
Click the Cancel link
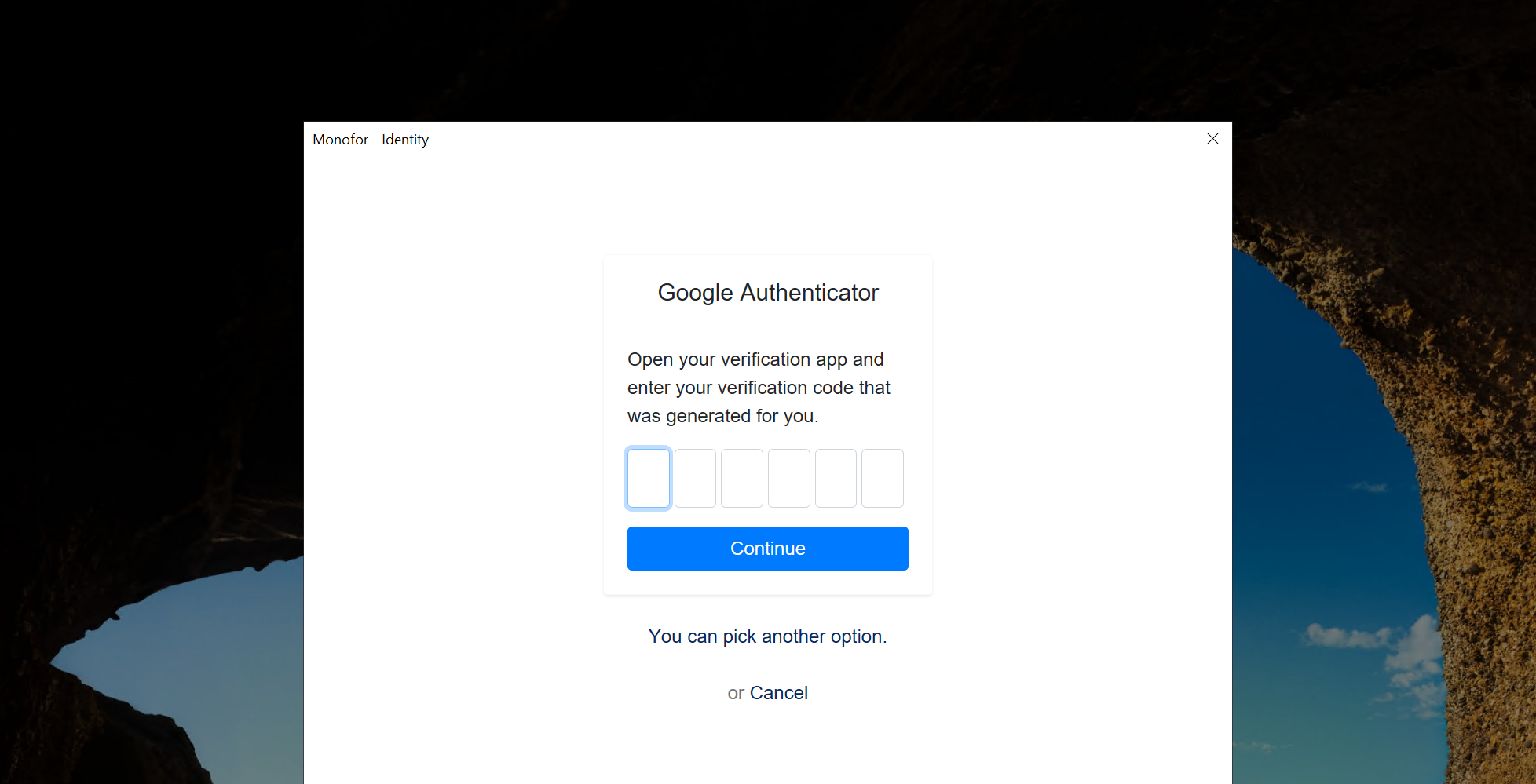778,693
